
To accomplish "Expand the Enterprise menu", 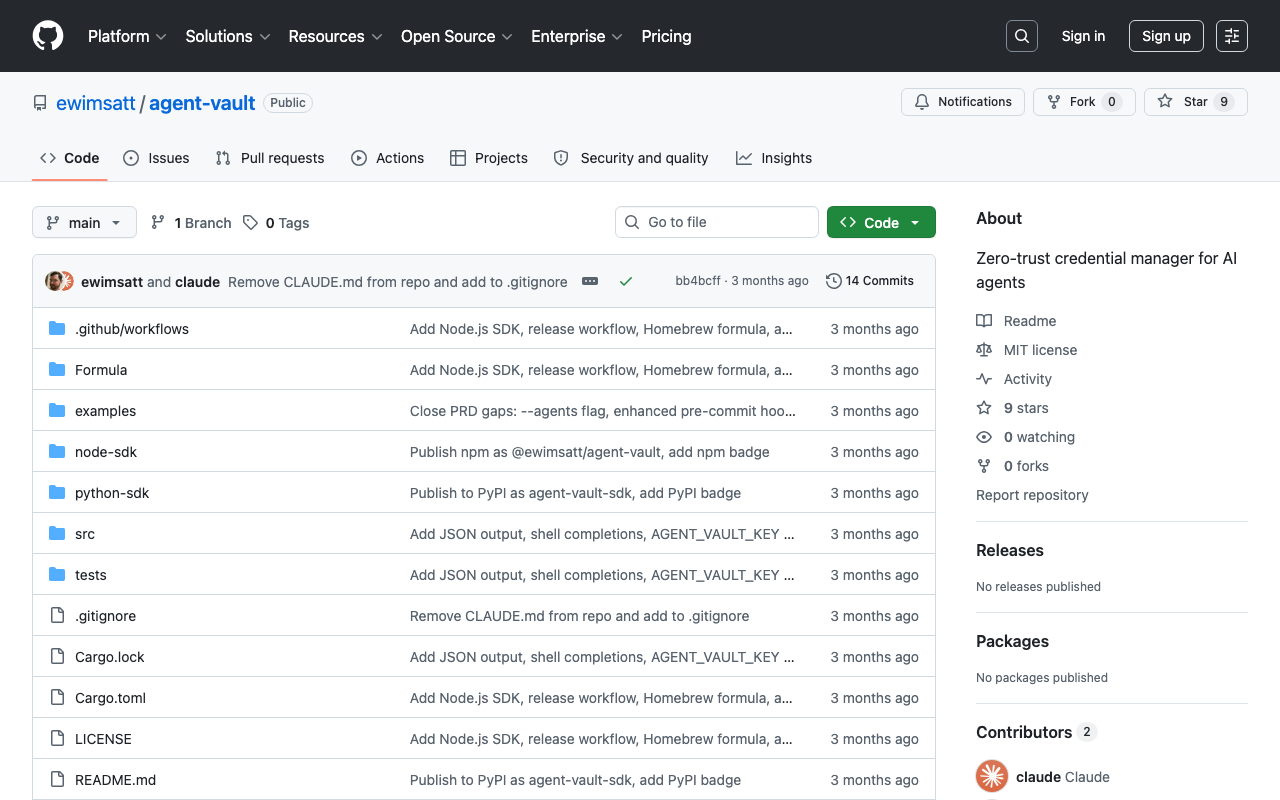I will [577, 36].
